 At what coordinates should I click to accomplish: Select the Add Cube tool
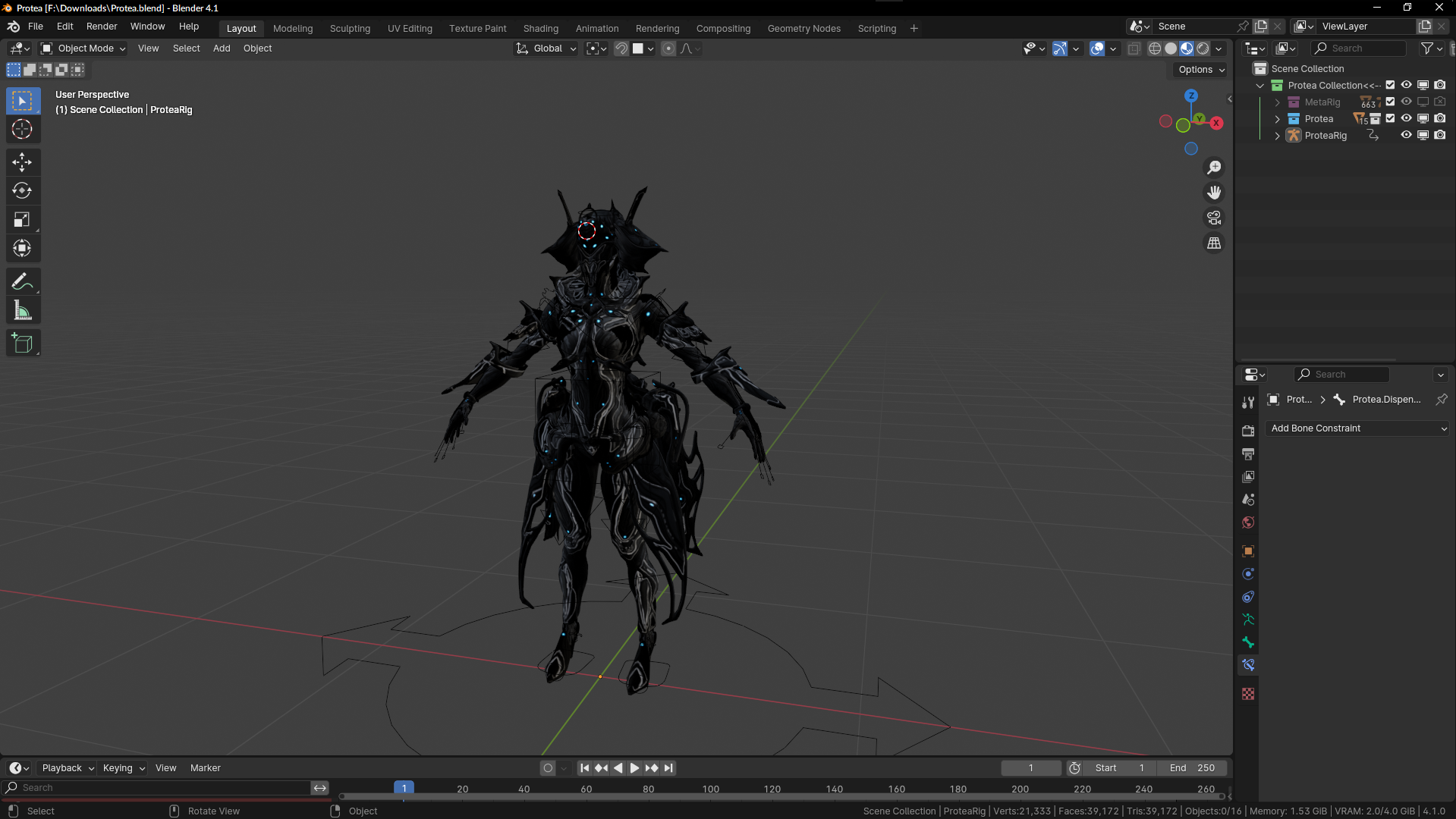(22, 343)
